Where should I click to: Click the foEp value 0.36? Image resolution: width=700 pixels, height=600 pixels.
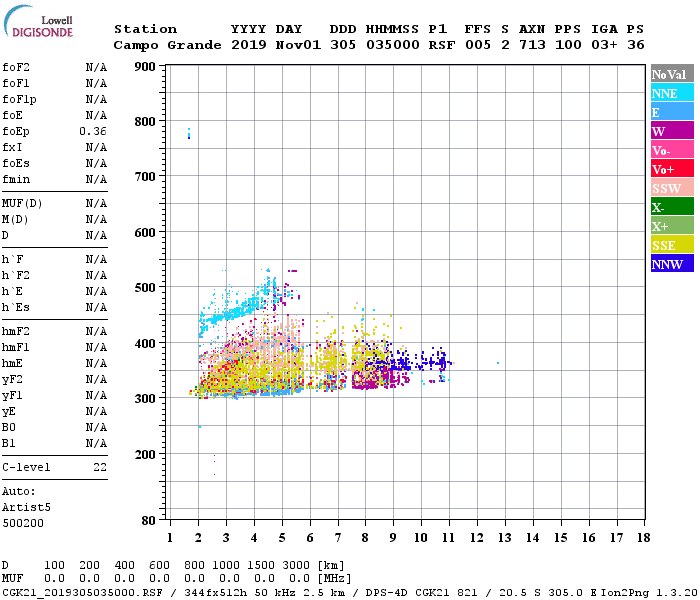pos(93,131)
